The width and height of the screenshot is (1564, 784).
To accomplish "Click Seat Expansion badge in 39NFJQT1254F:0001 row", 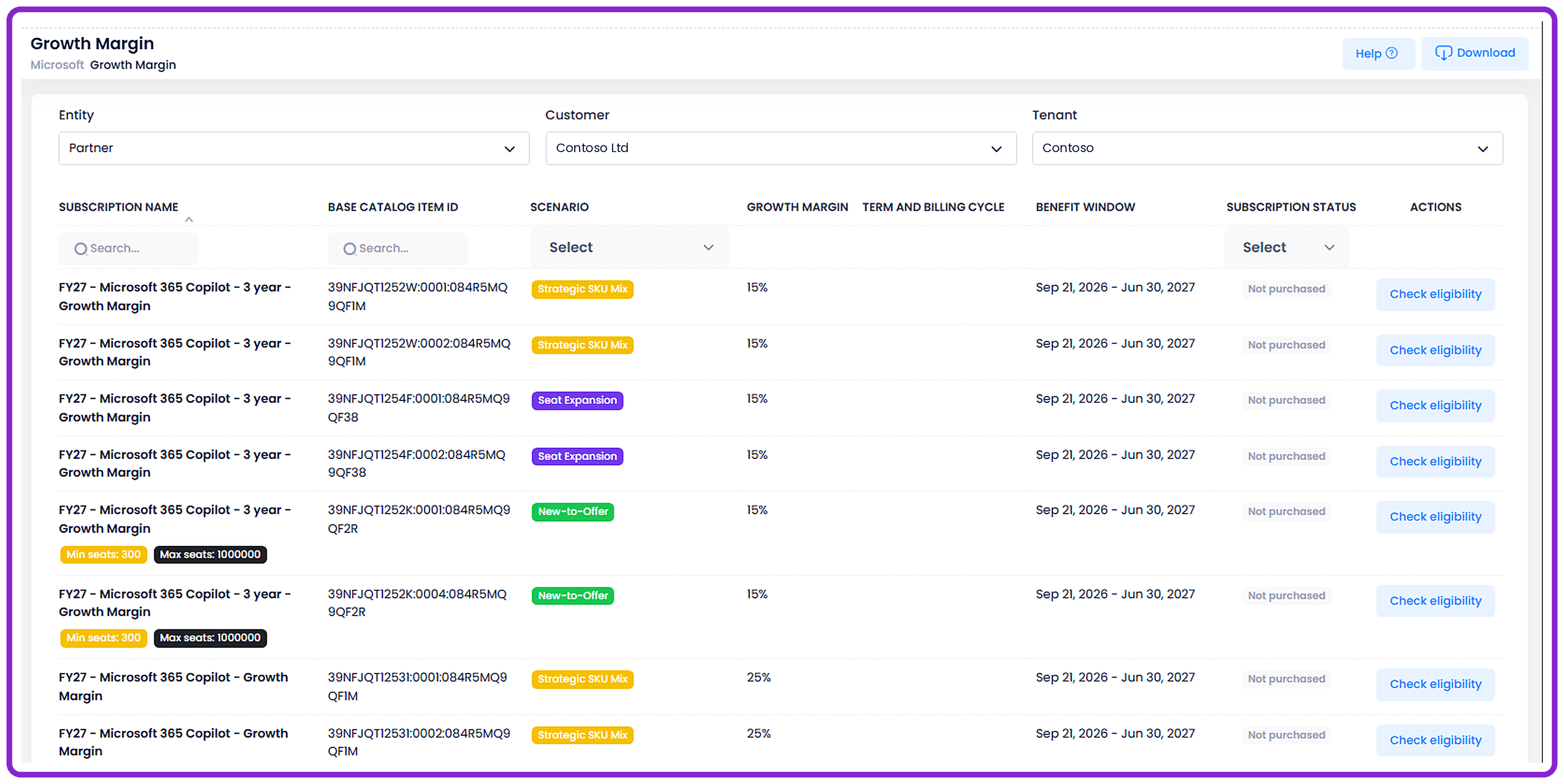I will pos(577,401).
